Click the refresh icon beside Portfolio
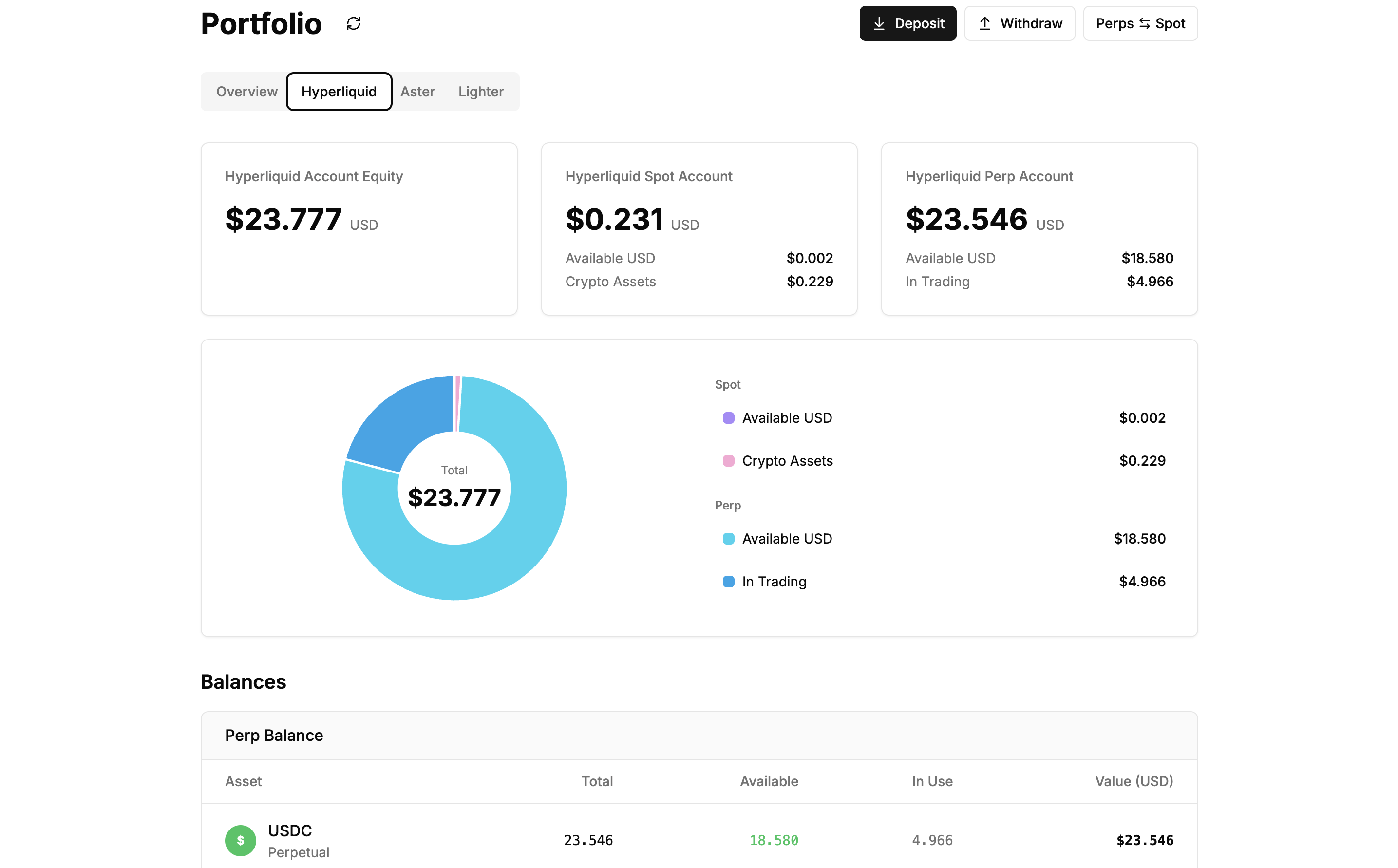 coord(353,23)
